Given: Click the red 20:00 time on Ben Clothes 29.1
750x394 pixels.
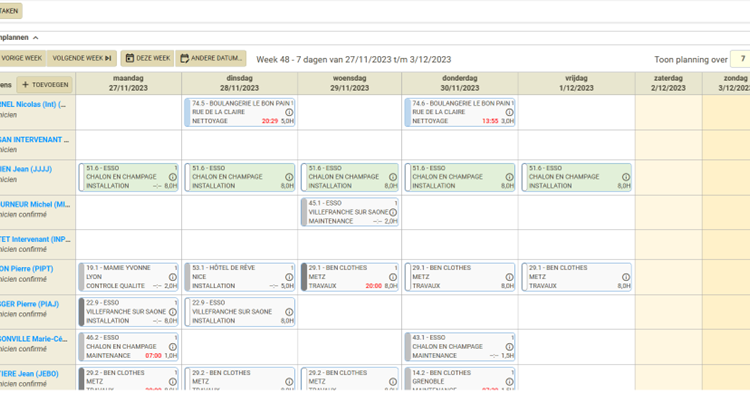Looking at the screenshot, I should pos(374,286).
